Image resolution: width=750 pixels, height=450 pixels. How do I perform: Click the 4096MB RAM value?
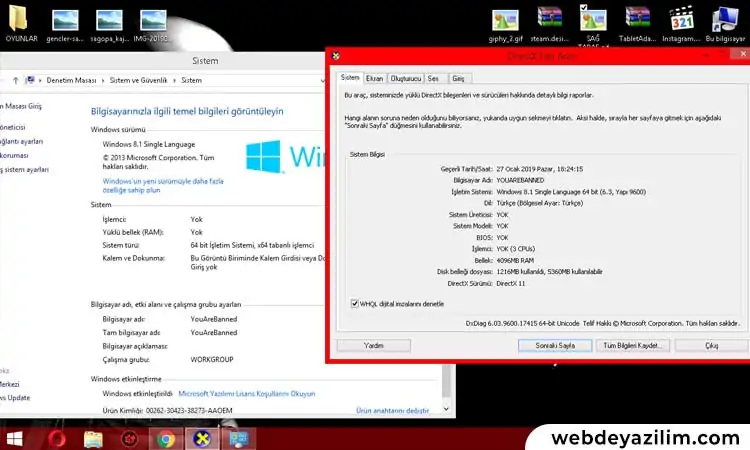point(515,260)
